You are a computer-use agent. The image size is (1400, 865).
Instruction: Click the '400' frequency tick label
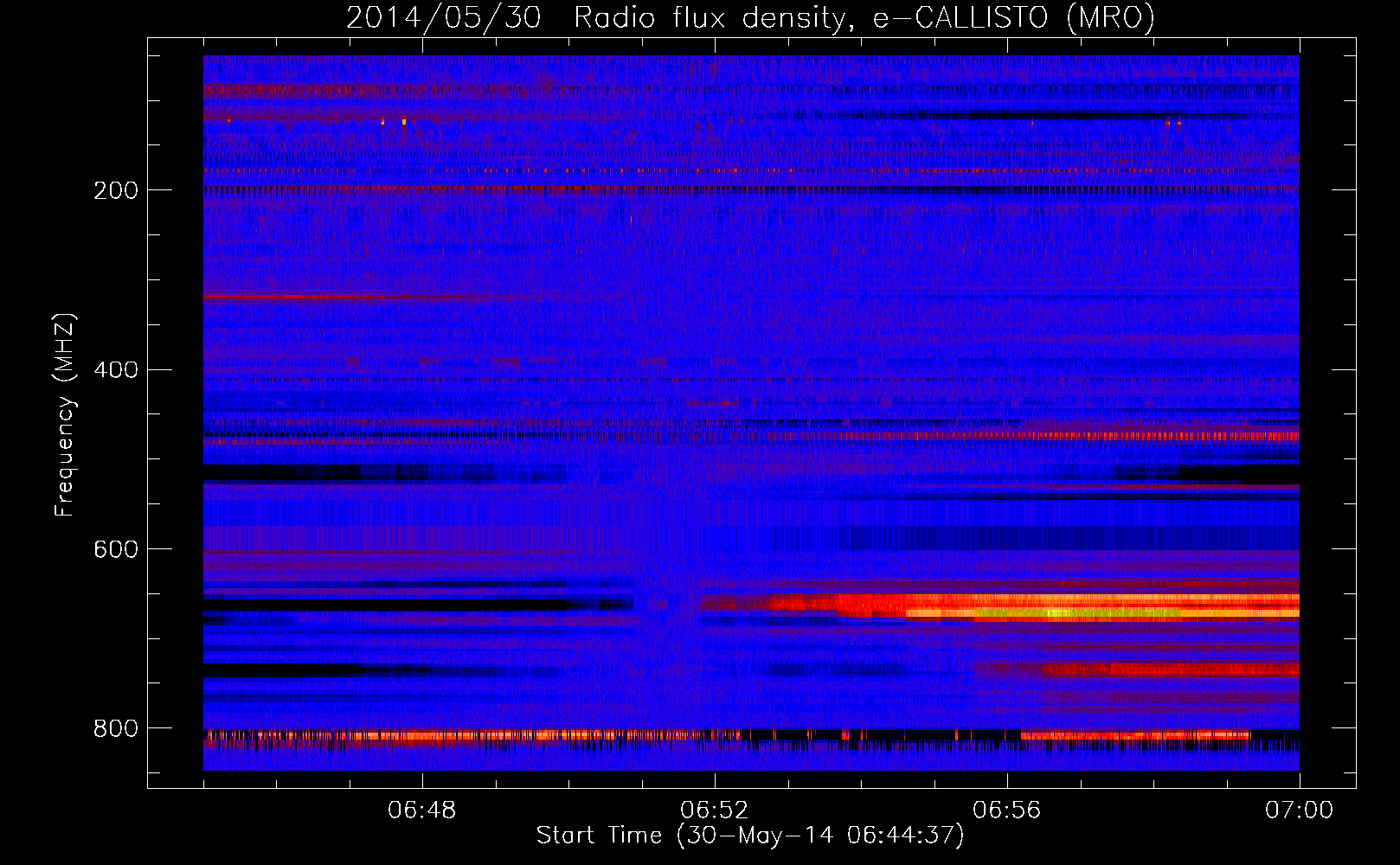point(116,370)
